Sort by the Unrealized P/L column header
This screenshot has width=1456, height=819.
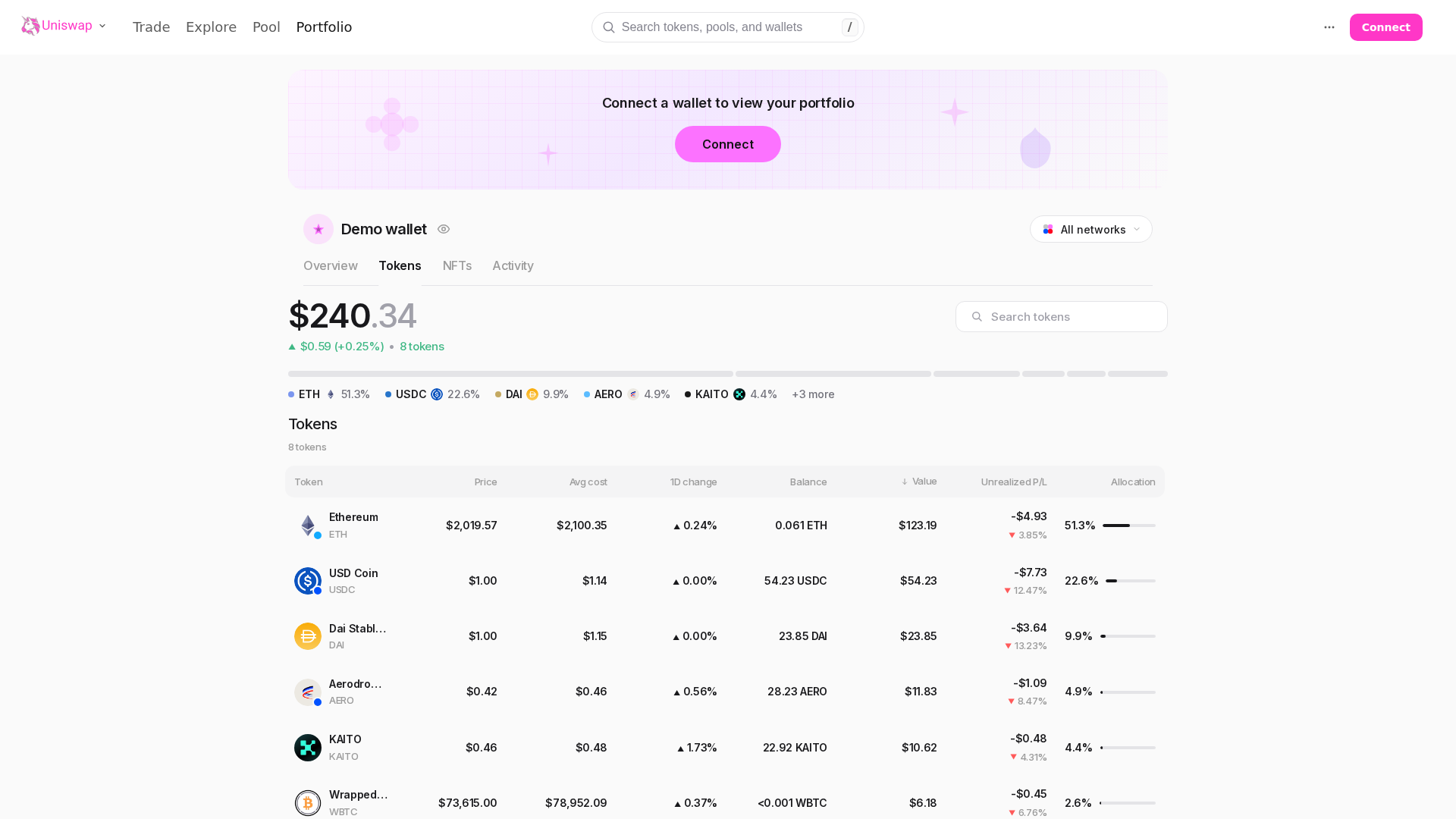tap(1014, 482)
